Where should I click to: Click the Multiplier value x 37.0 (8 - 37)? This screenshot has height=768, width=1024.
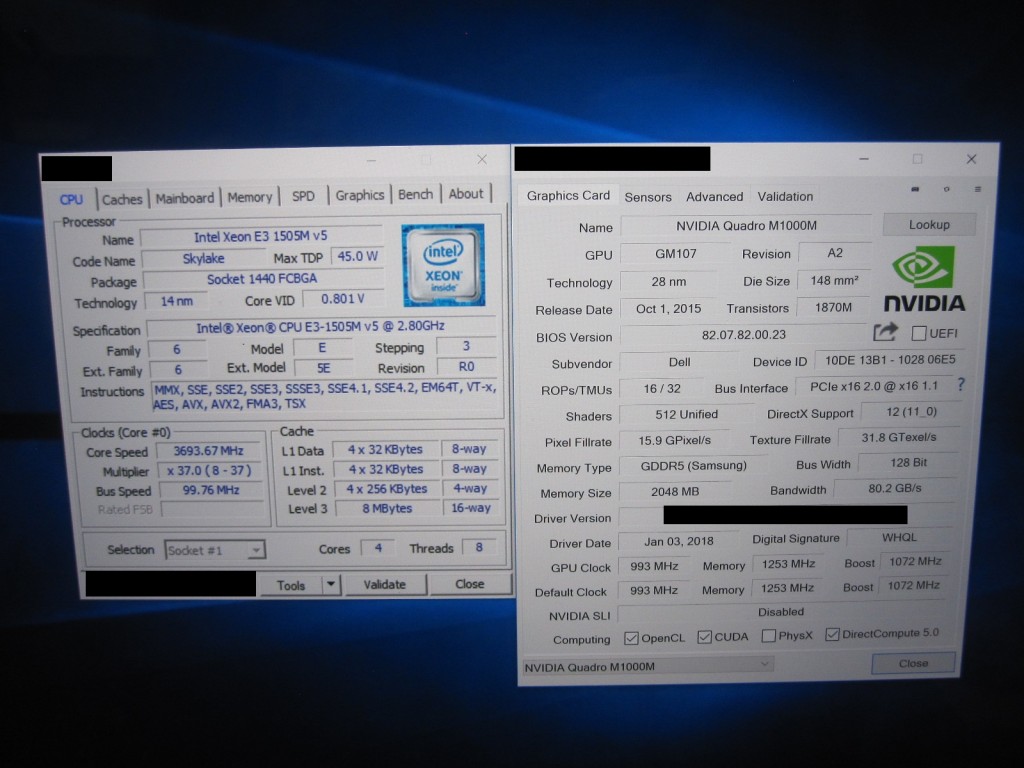pyautogui.click(x=209, y=470)
